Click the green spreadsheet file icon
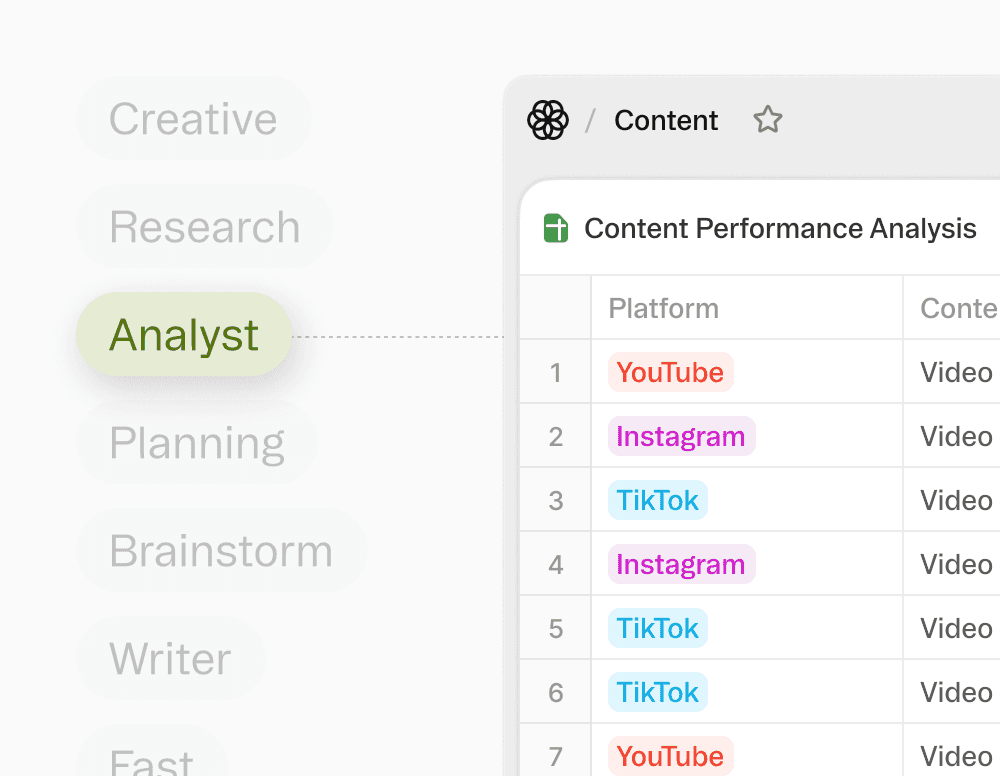The image size is (1000, 776). [556, 229]
